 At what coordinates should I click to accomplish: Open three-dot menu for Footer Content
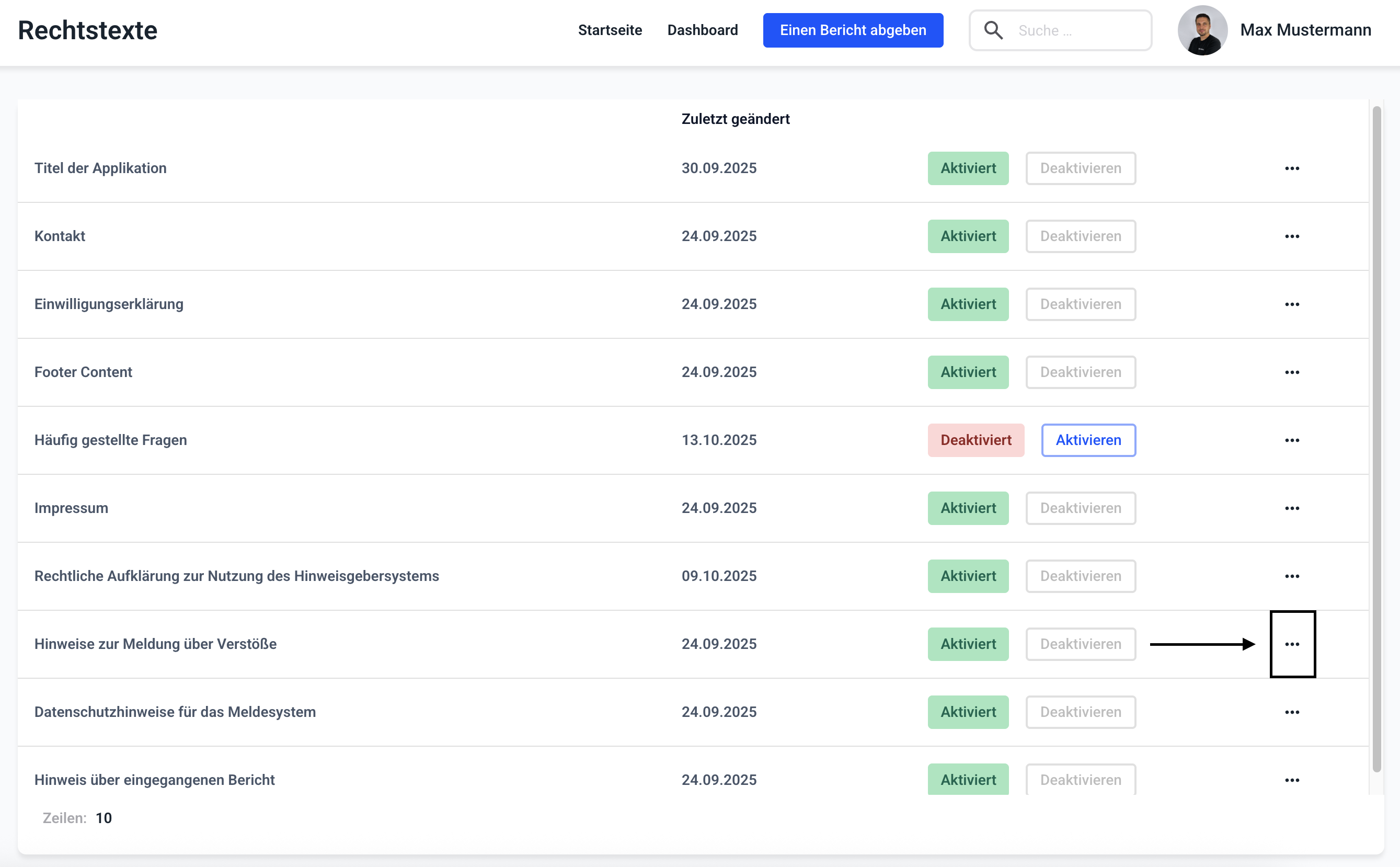(1292, 372)
